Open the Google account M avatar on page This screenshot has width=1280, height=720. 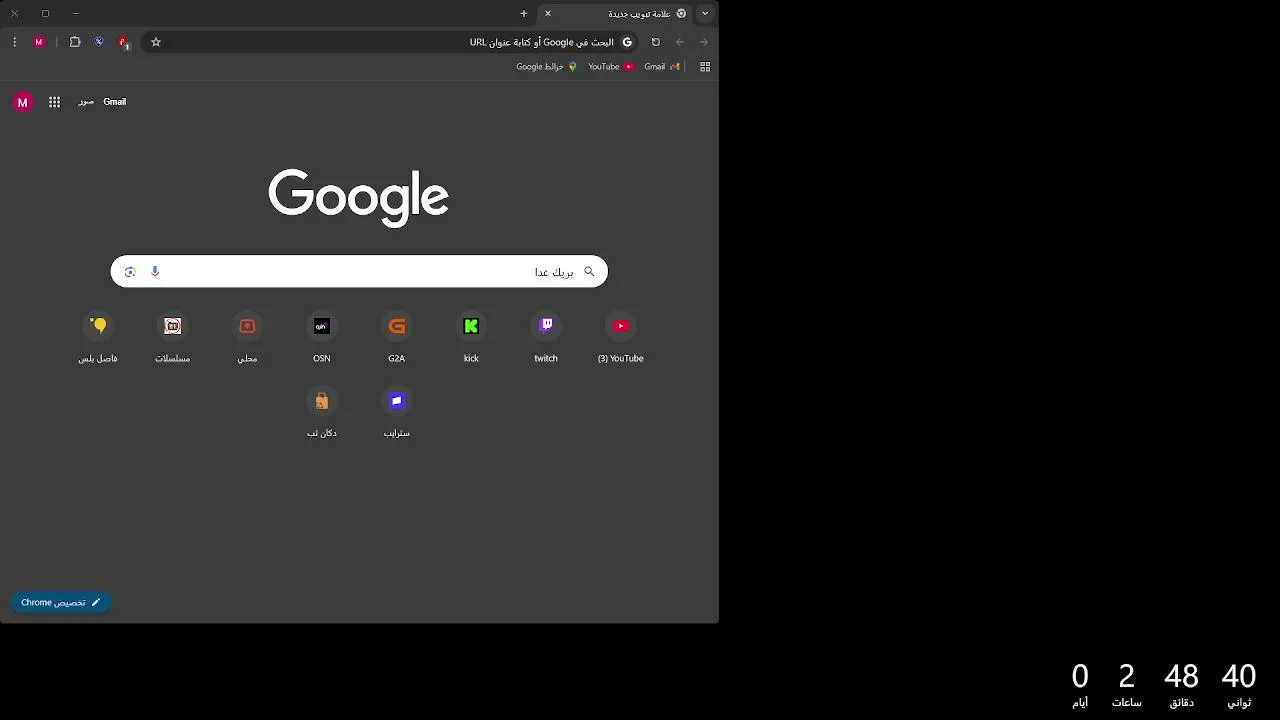[22, 102]
